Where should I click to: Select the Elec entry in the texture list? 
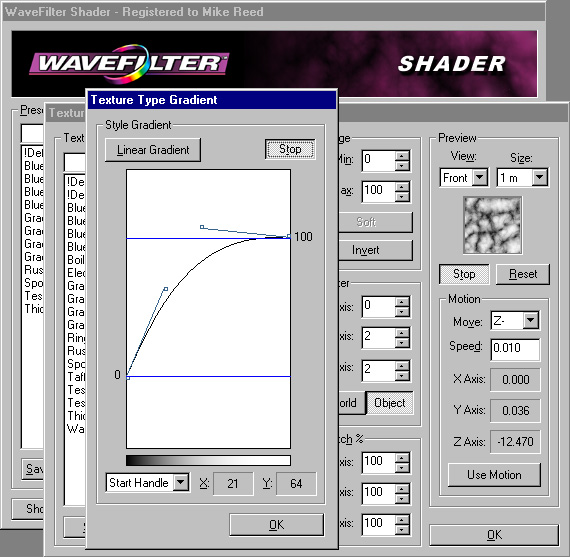[76, 273]
